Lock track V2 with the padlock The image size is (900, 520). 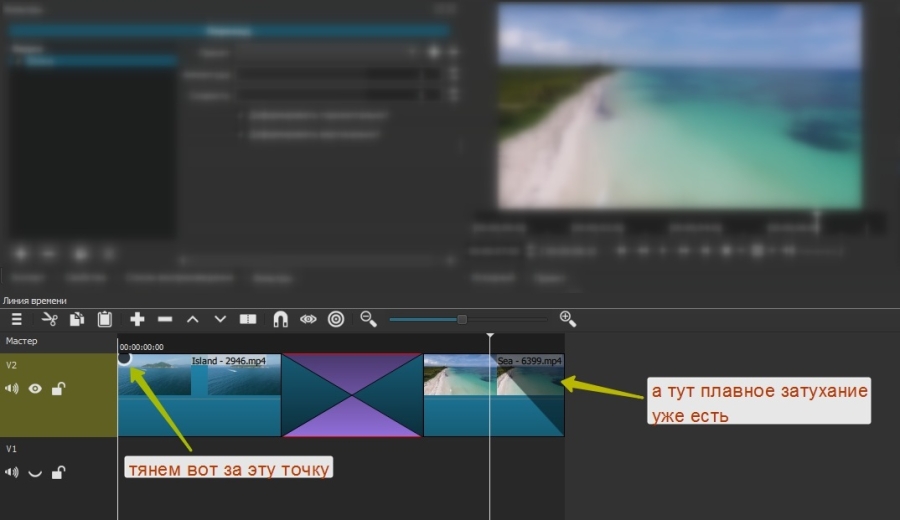pos(58,389)
